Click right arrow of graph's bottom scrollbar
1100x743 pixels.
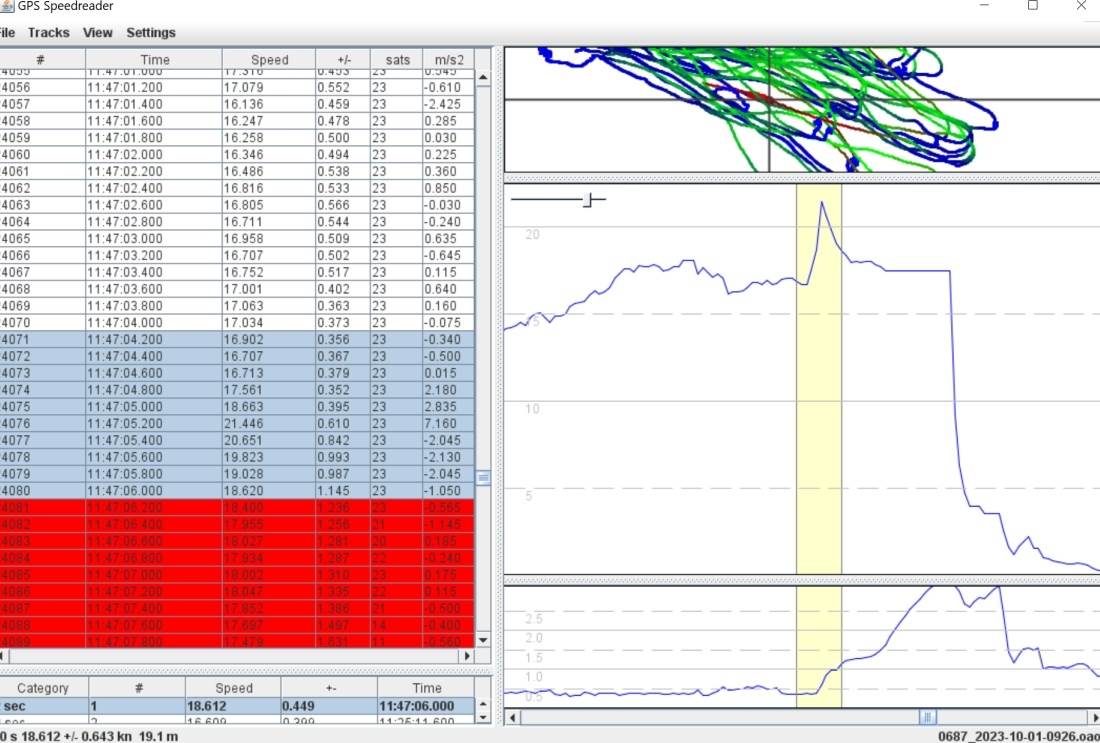click(1092, 717)
